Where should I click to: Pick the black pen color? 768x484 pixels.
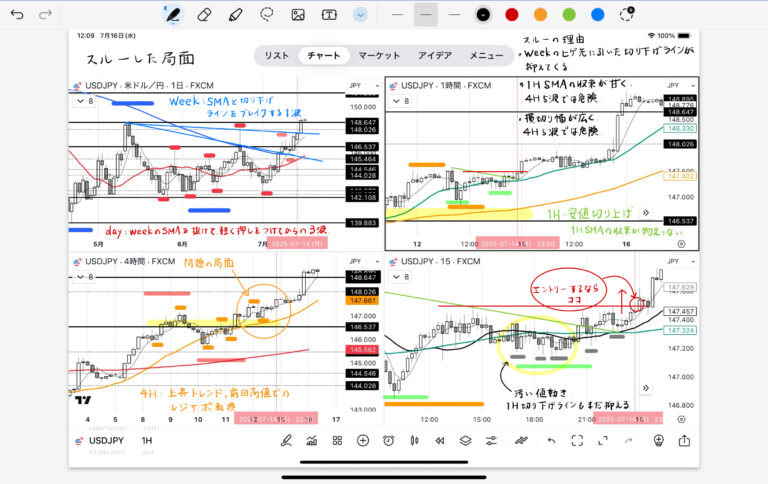(x=483, y=15)
